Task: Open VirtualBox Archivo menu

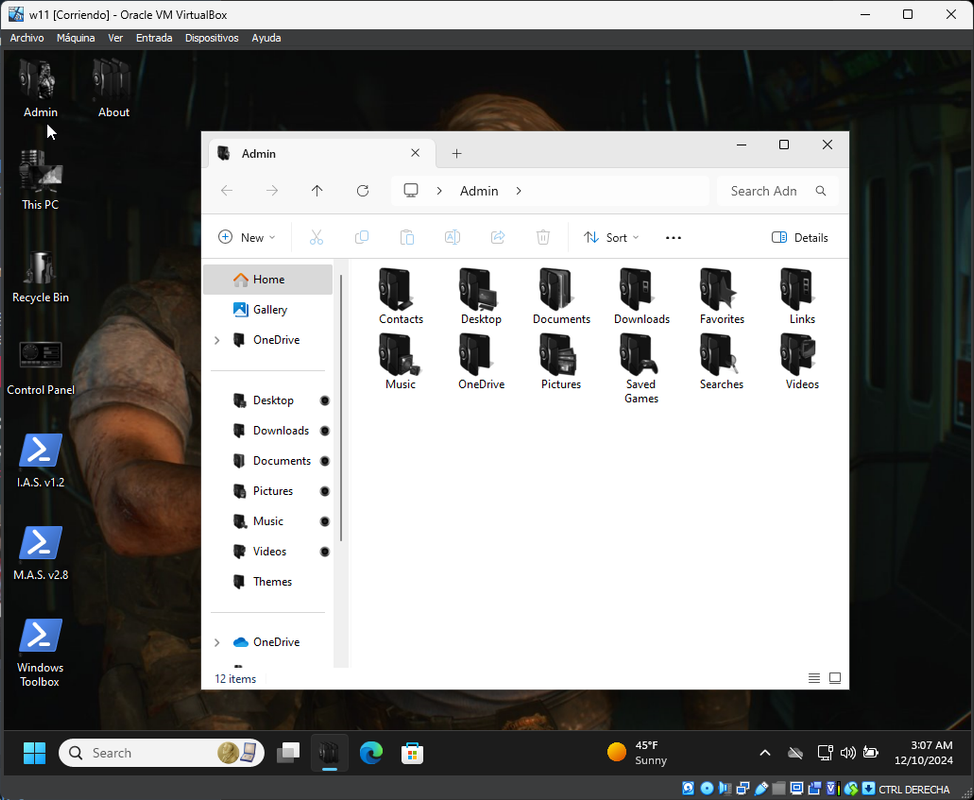Action: (x=27, y=38)
